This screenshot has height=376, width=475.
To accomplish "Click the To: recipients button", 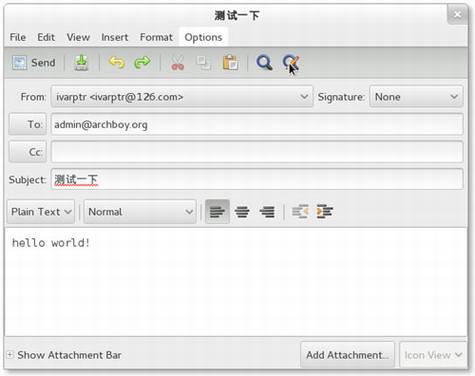I will point(27,124).
